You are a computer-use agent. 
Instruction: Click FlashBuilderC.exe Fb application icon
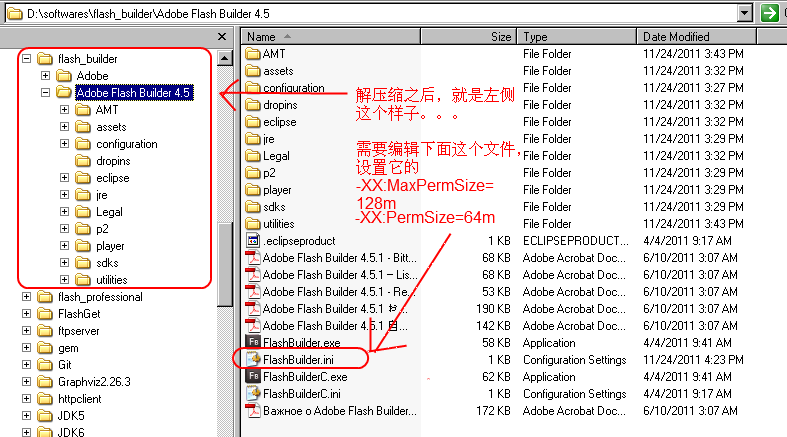point(253,376)
